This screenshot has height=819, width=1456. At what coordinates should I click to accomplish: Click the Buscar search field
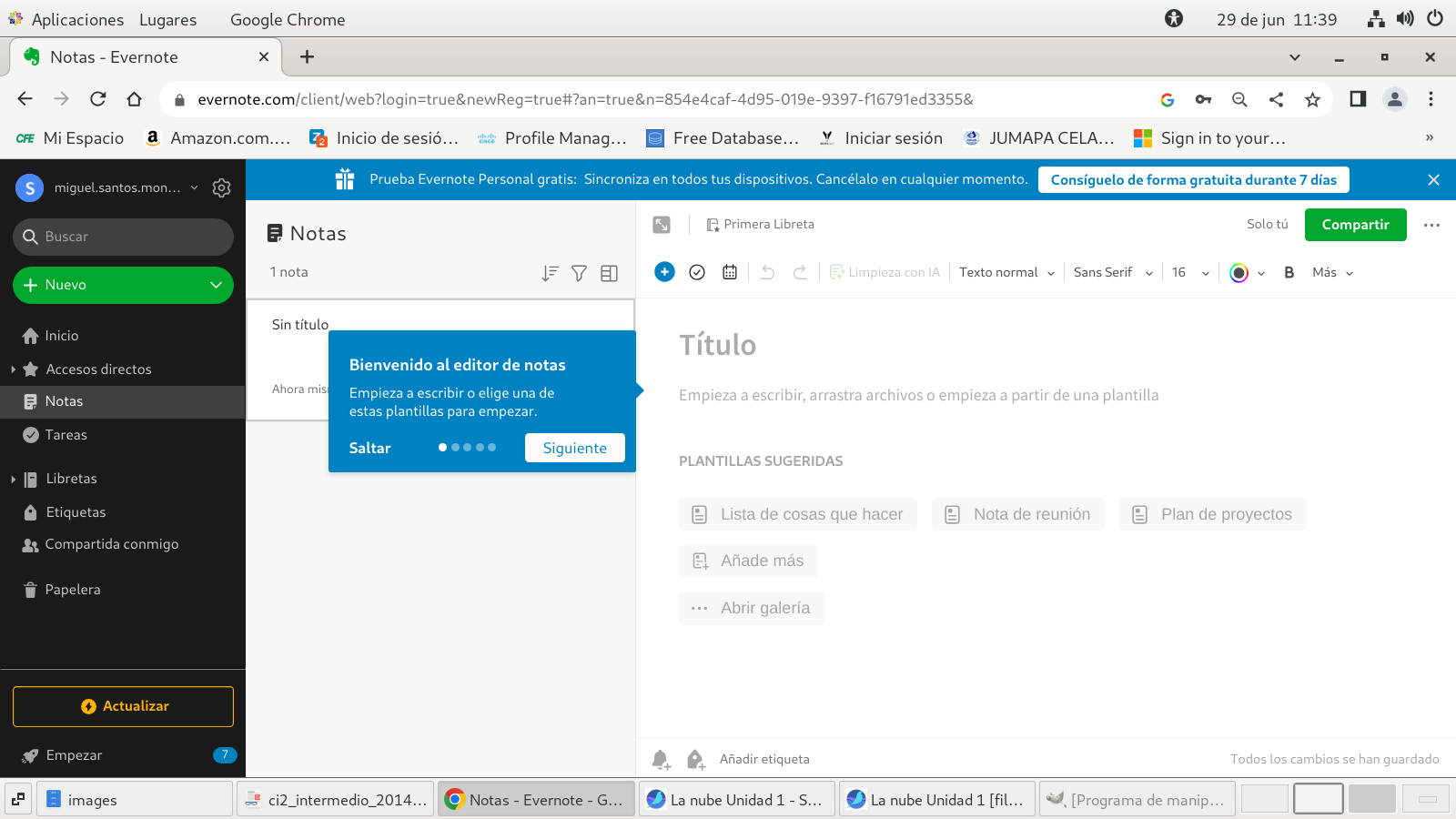[x=123, y=237]
